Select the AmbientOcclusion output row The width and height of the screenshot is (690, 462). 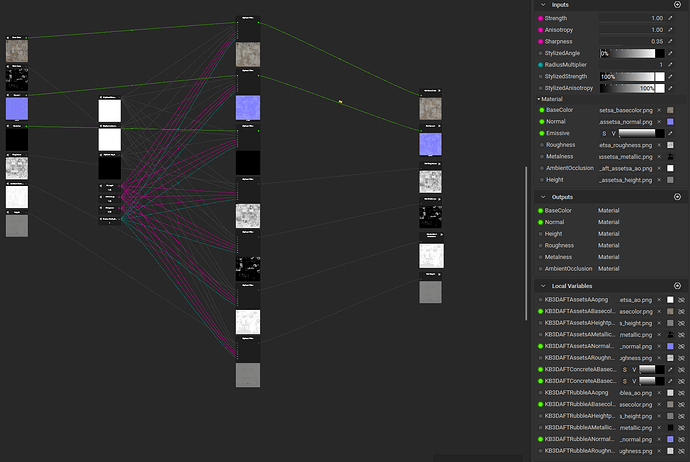[x=575, y=269]
